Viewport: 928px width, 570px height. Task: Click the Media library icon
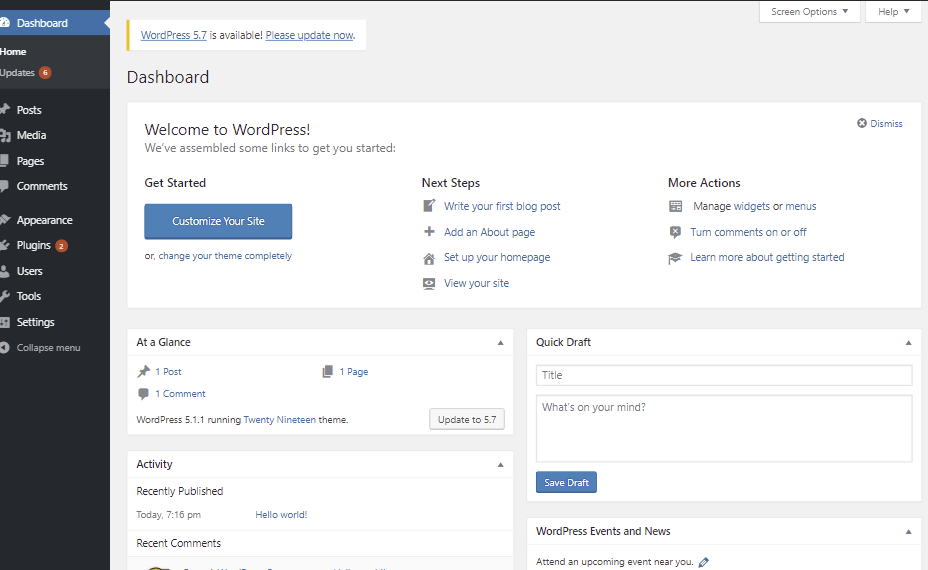(5, 136)
